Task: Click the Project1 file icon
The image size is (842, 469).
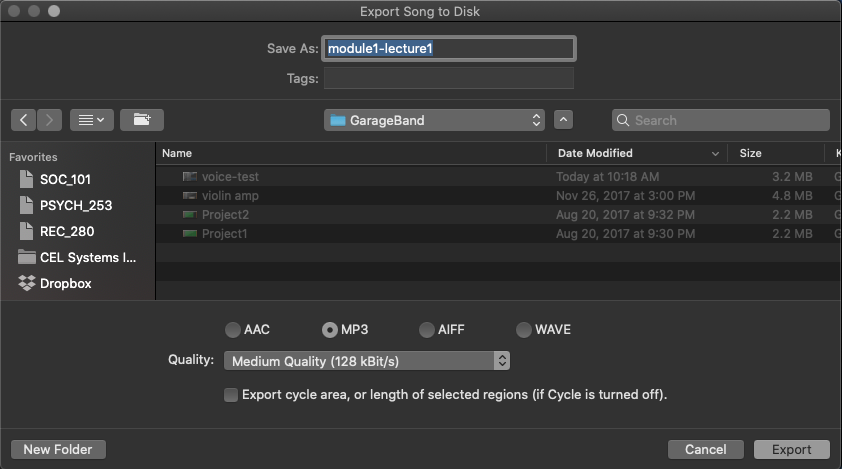Action: (190, 234)
